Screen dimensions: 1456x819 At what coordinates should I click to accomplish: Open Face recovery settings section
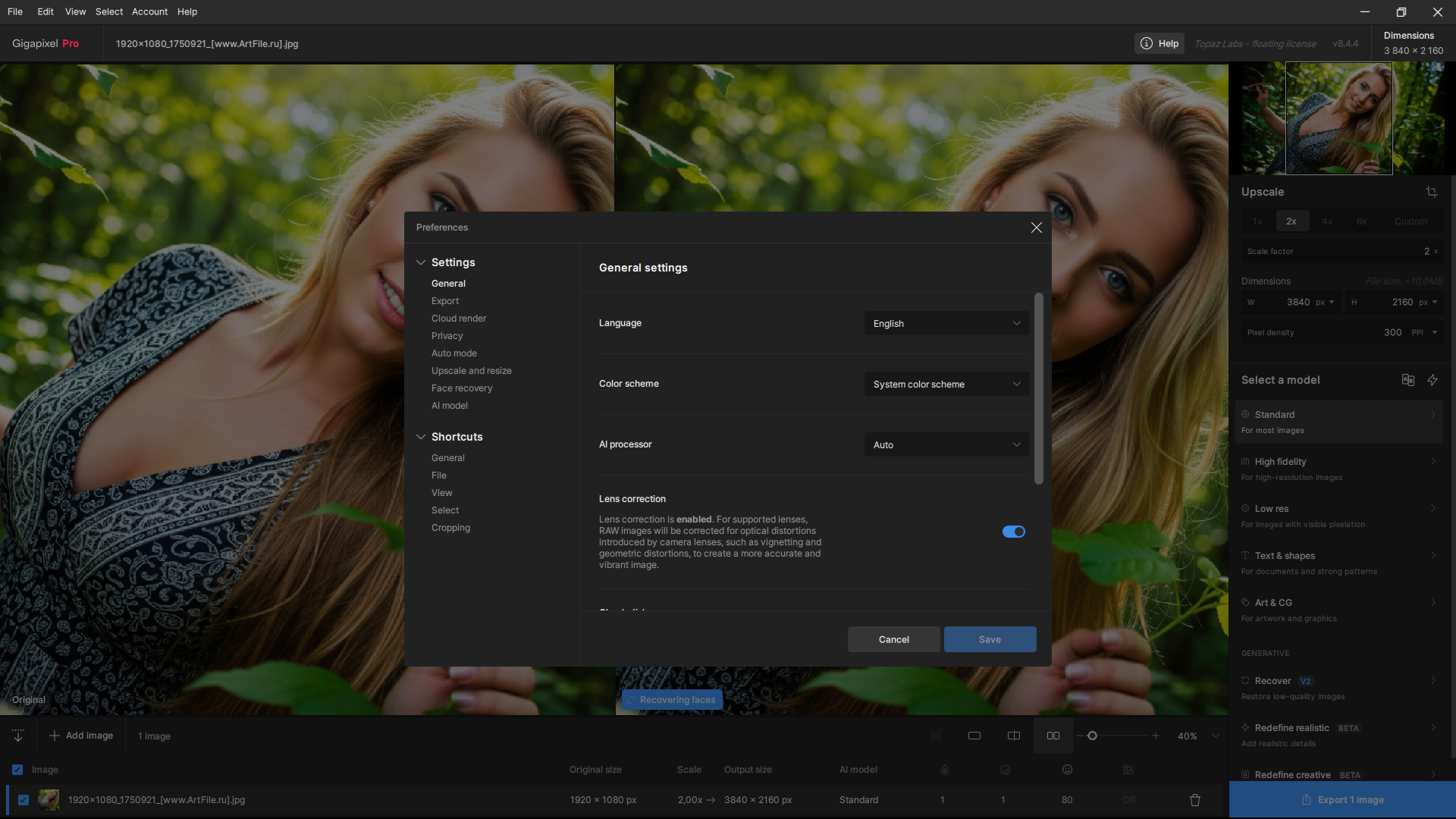click(462, 388)
